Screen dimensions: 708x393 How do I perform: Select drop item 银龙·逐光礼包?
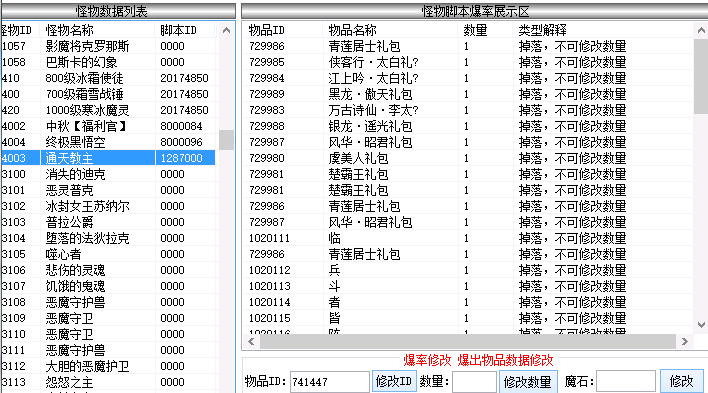click(x=468, y=126)
